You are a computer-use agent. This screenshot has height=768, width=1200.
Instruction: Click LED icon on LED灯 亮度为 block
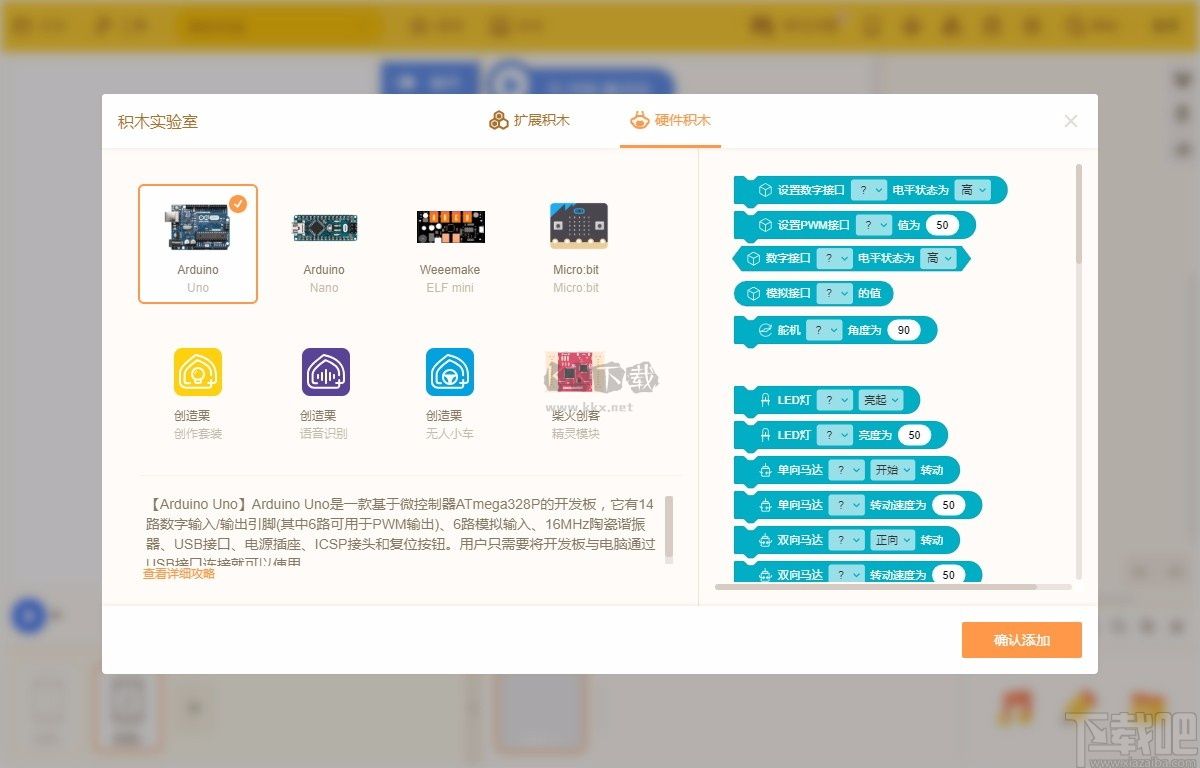[765, 435]
